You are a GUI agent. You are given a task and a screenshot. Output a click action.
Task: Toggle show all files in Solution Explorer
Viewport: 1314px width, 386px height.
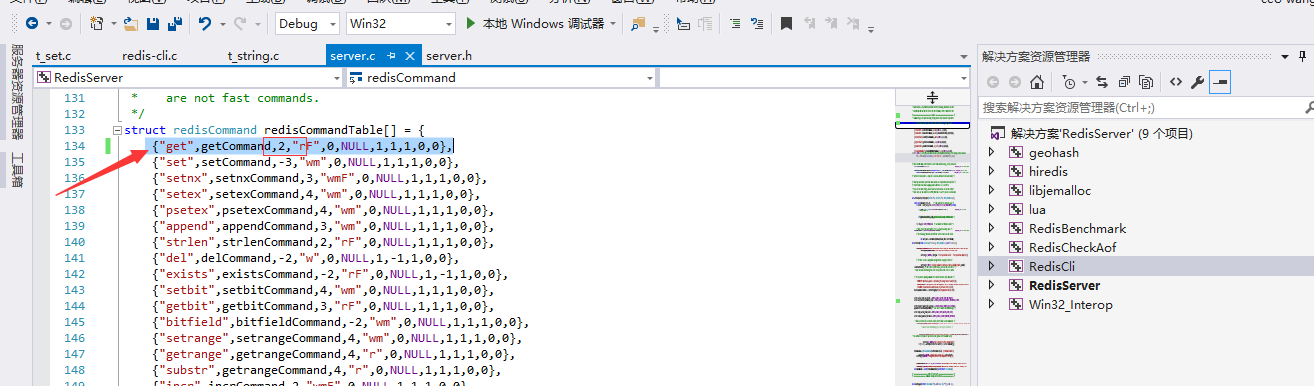coord(1146,82)
